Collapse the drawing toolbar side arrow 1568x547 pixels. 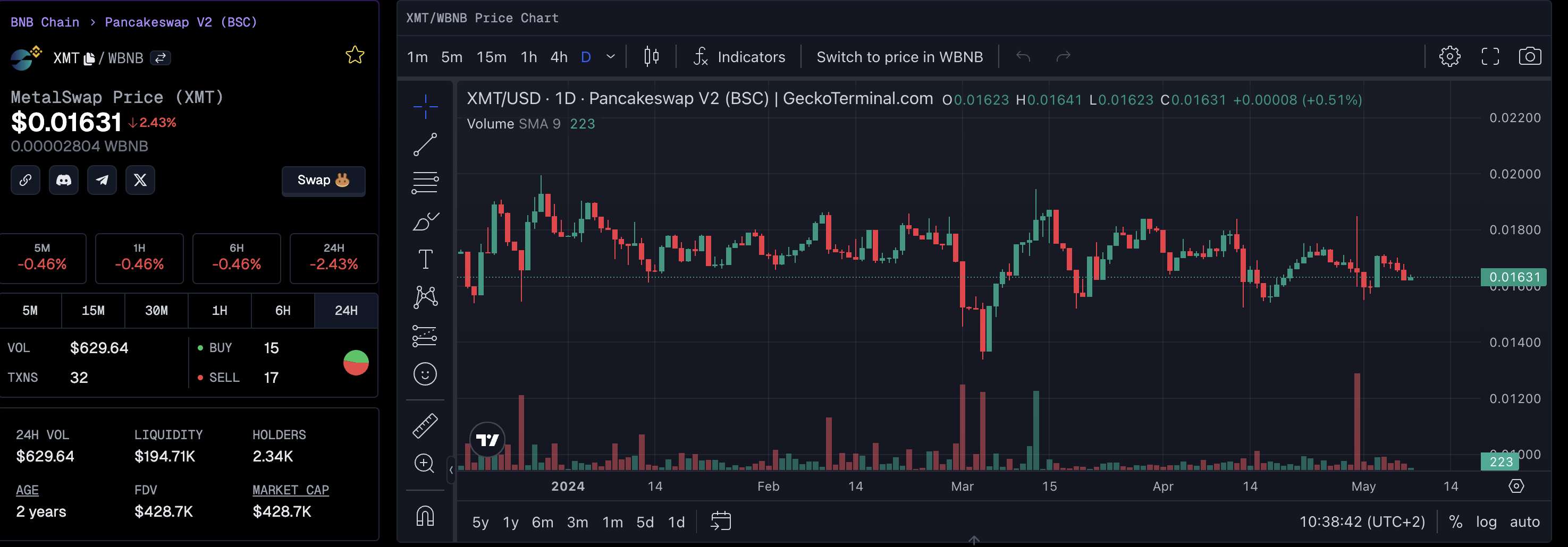[451, 469]
